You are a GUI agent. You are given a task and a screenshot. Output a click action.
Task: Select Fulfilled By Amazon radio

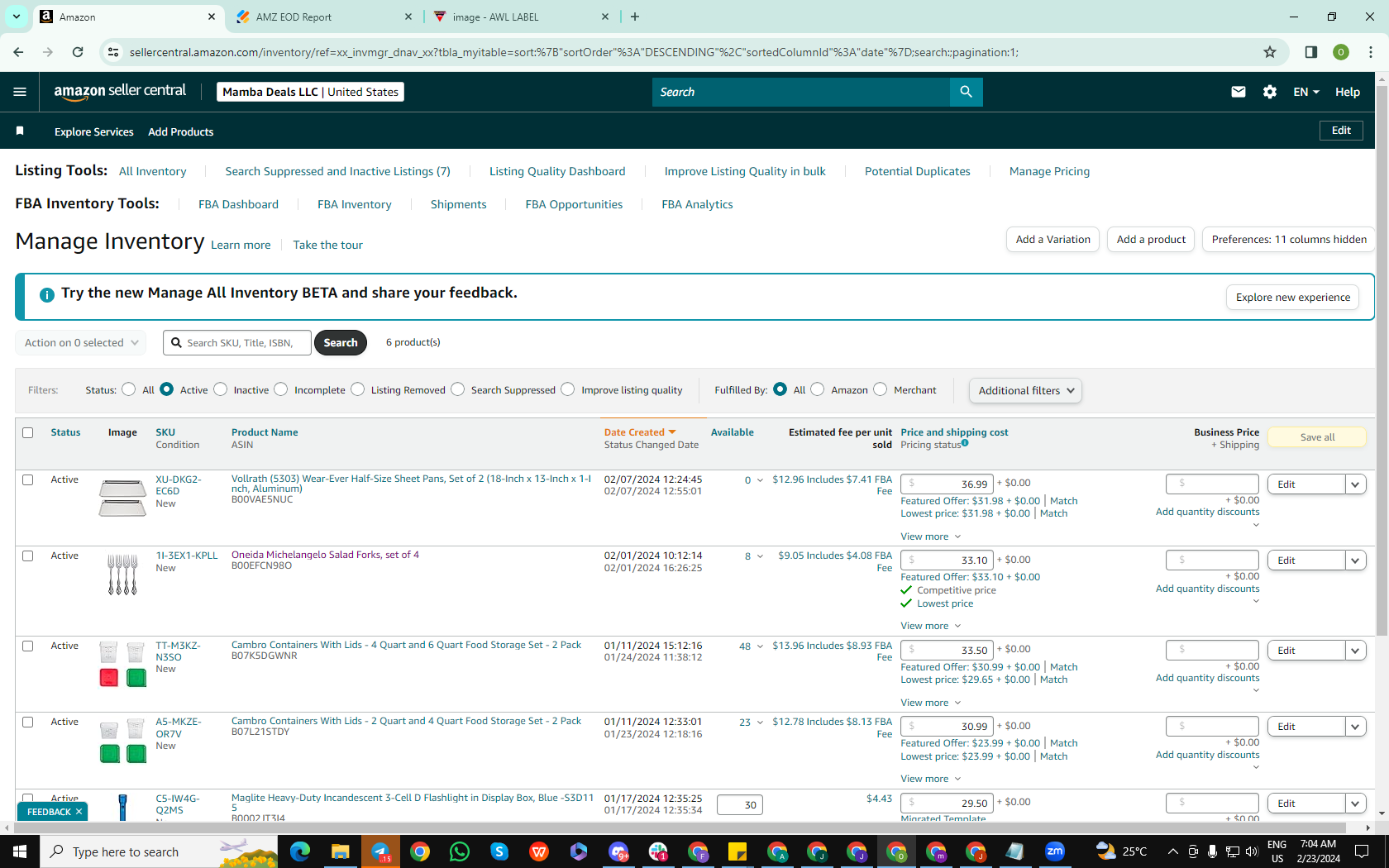click(x=818, y=389)
